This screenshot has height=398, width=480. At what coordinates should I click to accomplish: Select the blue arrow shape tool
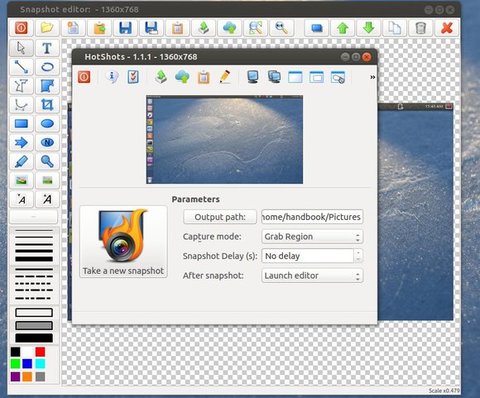point(21,143)
